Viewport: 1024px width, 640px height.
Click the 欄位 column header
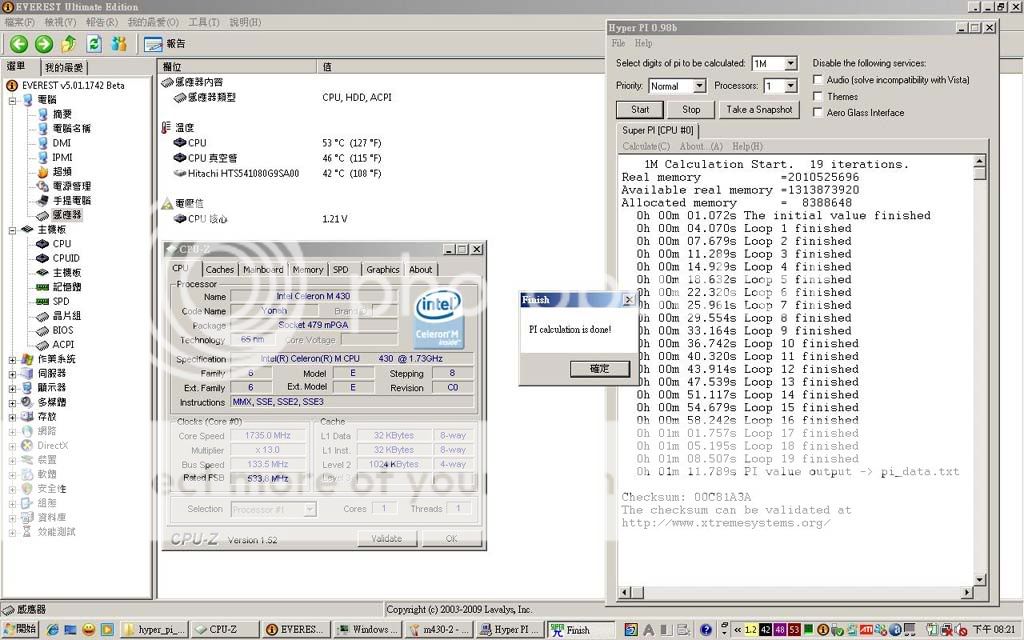pyautogui.click(x=238, y=67)
